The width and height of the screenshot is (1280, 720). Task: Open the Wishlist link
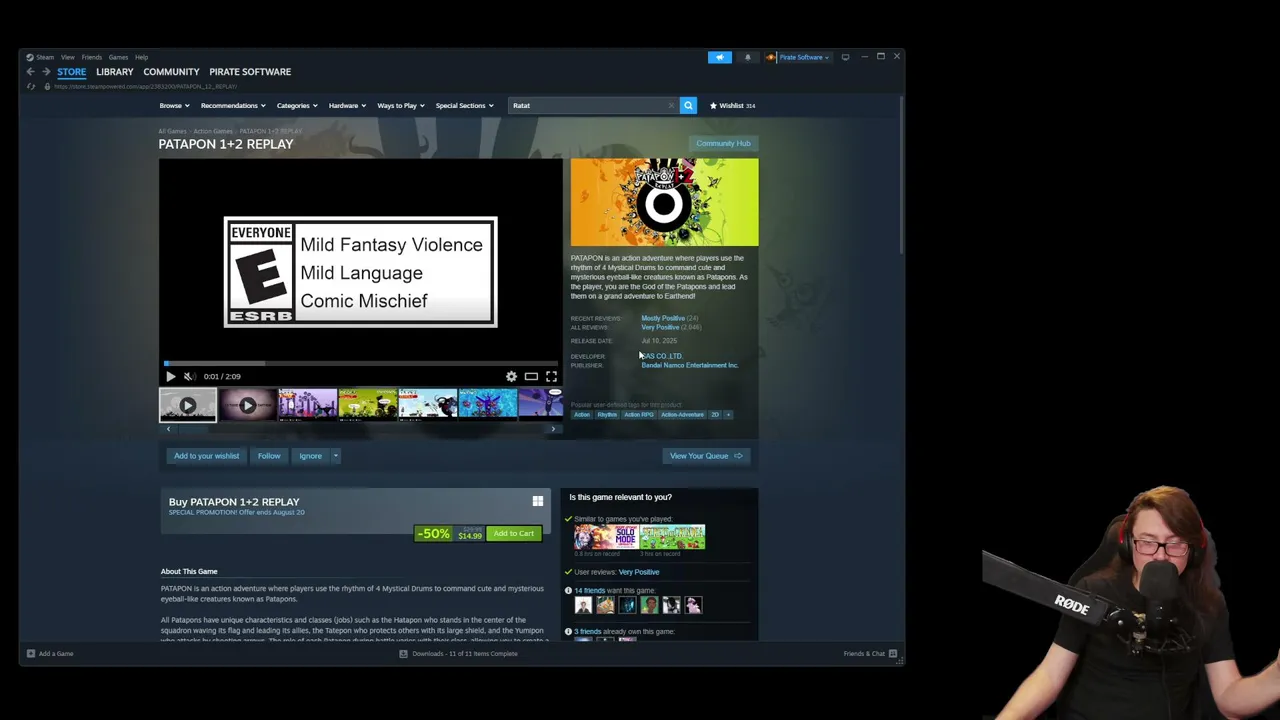pos(733,105)
